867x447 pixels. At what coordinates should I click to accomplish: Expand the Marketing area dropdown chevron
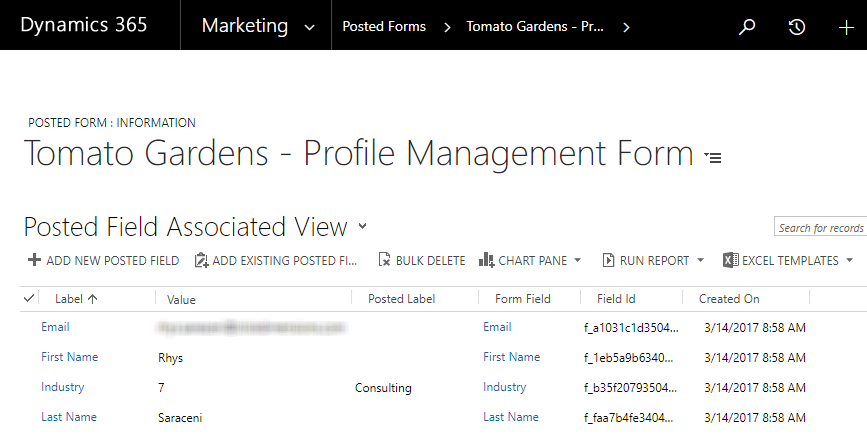click(310, 27)
